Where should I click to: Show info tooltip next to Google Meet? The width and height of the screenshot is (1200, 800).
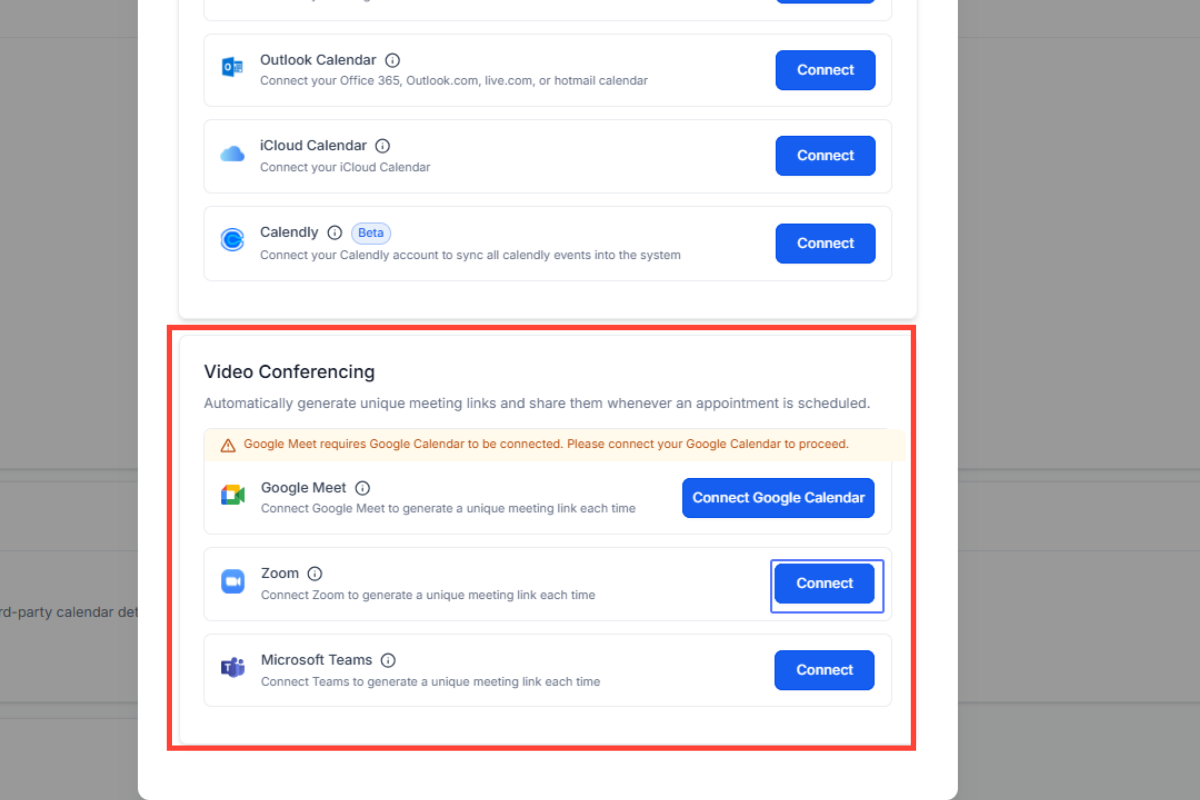pos(363,488)
